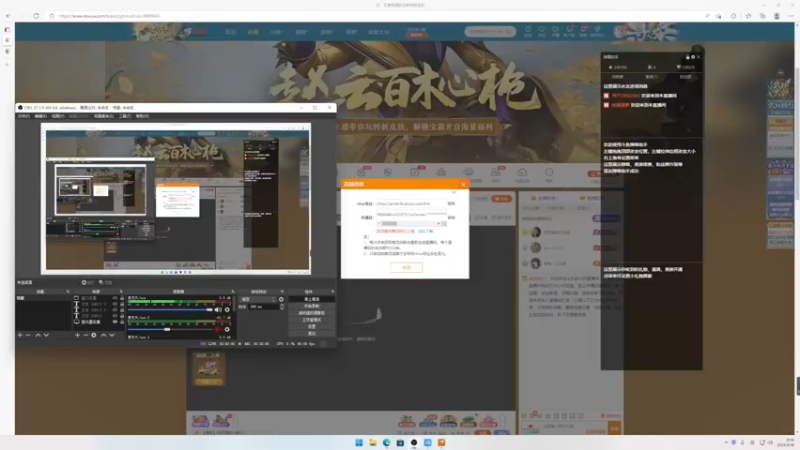800x450 pixels.
Task: Expand the 视频 menu in Douyu navigation
Action: tap(301, 32)
